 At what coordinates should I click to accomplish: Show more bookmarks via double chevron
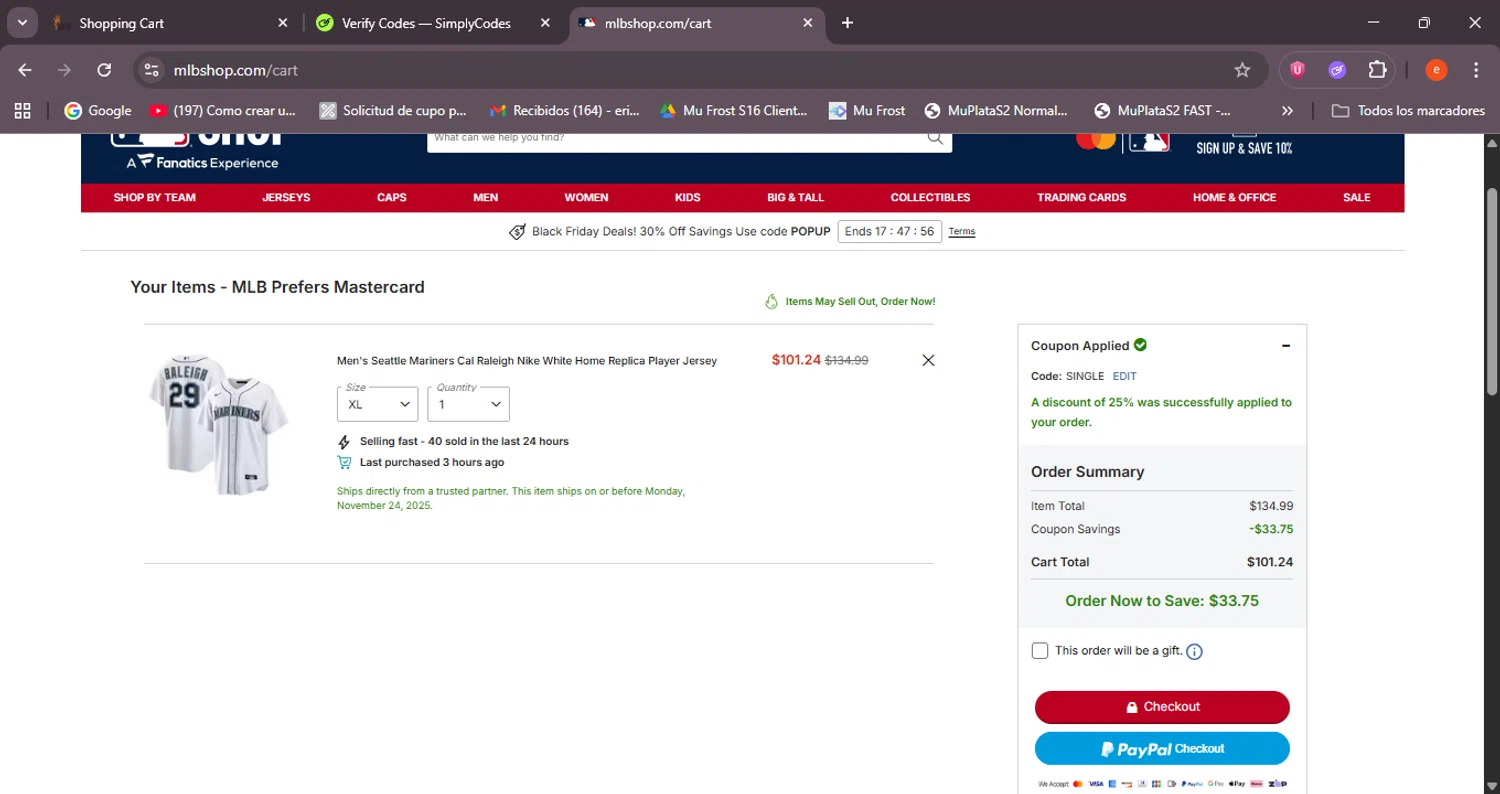pos(1287,111)
